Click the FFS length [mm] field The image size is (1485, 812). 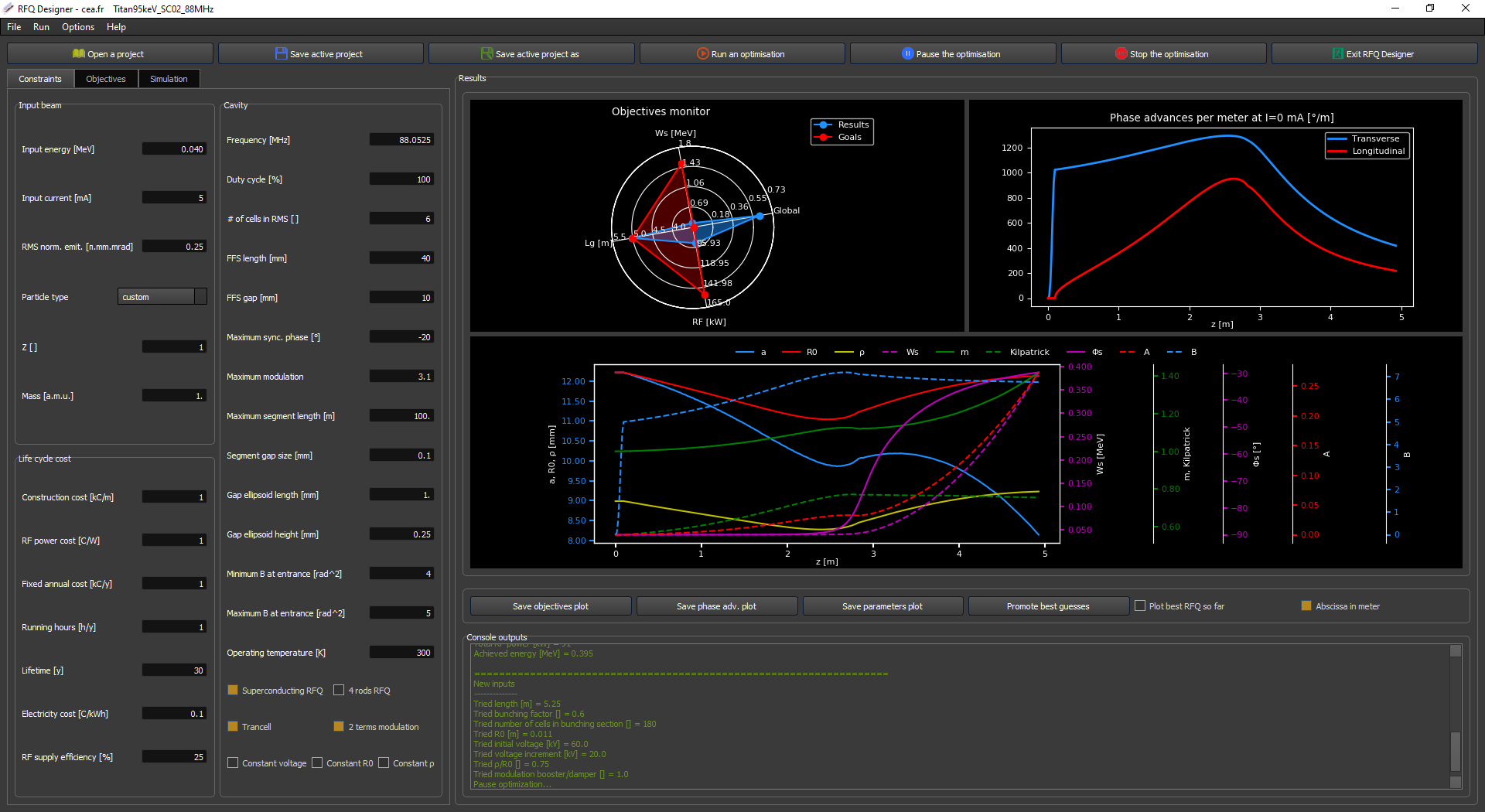tap(401, 258)
